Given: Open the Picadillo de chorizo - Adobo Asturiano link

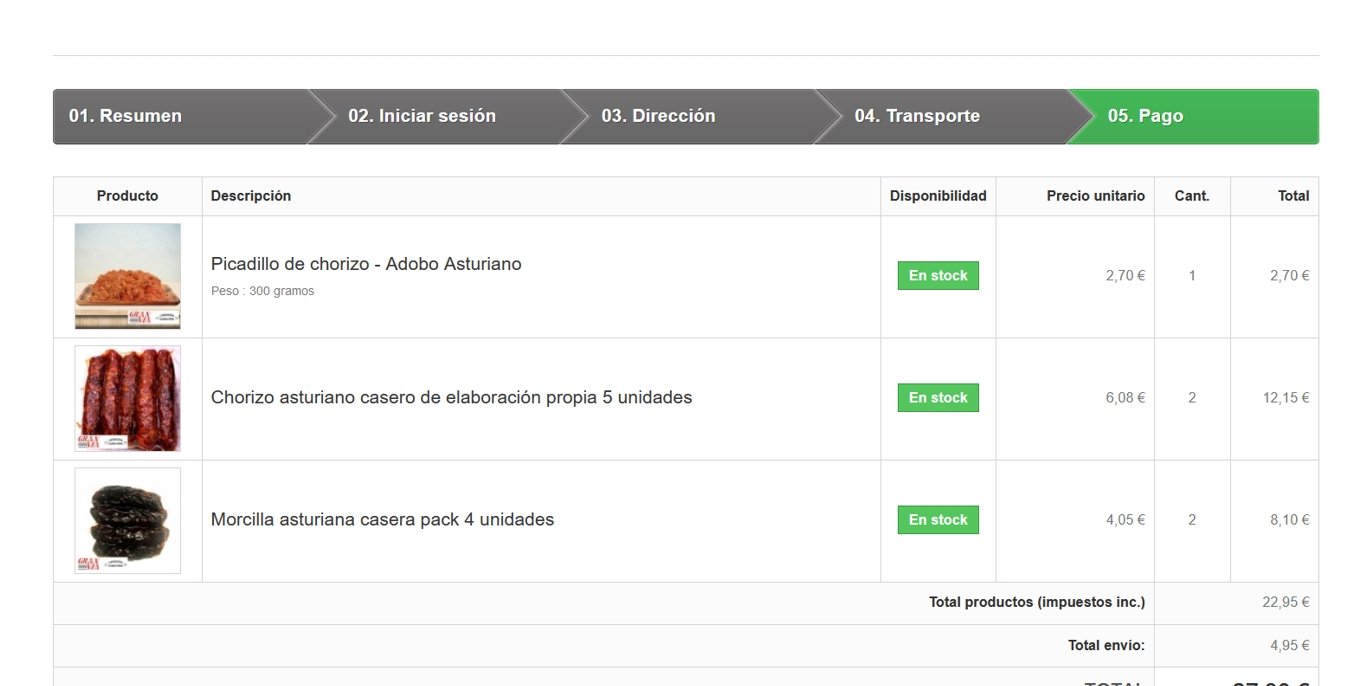Looking at the screenshot, I should [x=366, y=264].
